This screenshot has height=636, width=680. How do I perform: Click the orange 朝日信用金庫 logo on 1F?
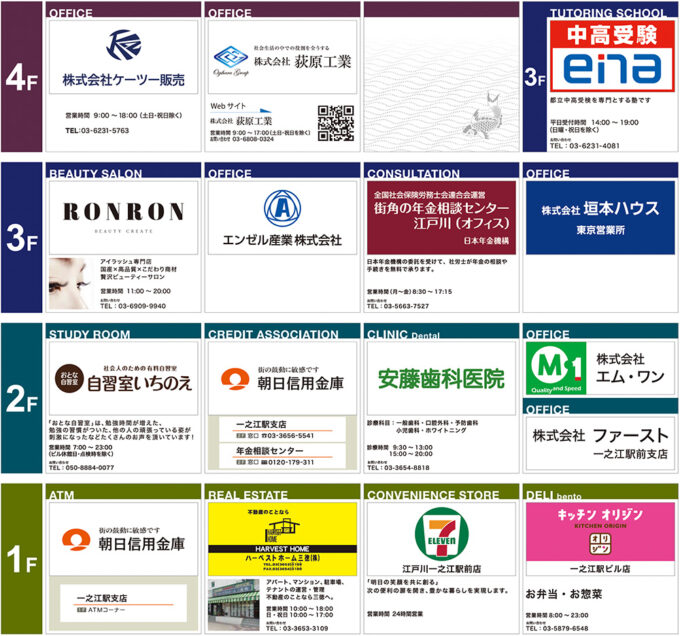pyautogui.click(x=76, y=540)
